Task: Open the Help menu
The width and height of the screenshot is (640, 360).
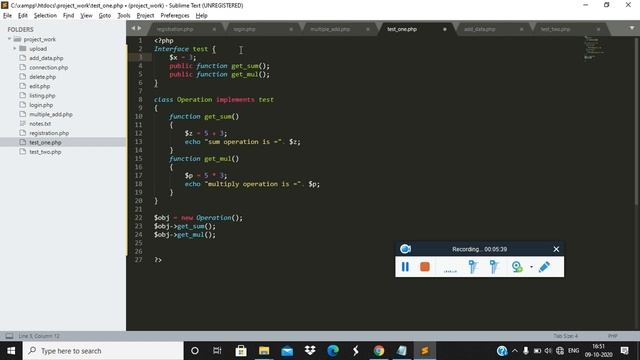Action: [x=201, y=16]
